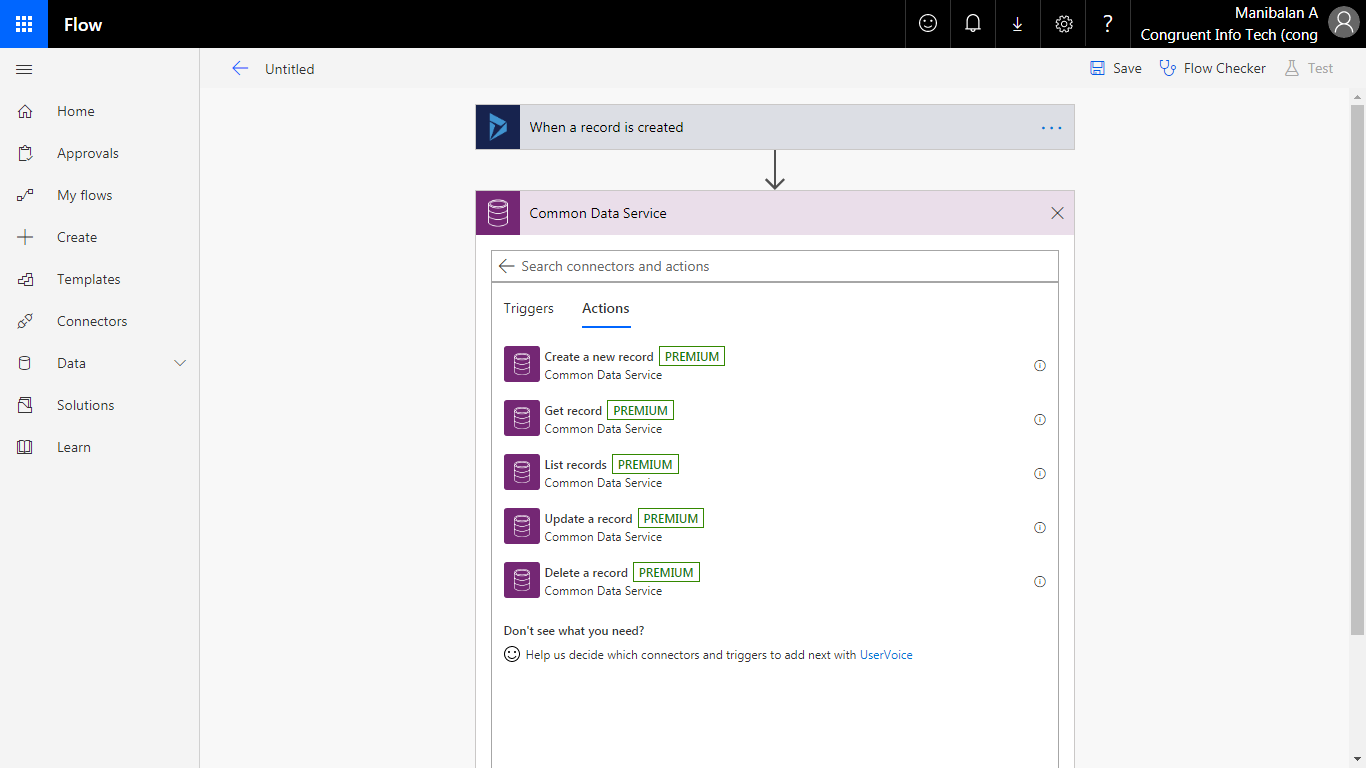Screen dimensions: 1366x768
Task: Show info for Get record
Action: 1040,420
